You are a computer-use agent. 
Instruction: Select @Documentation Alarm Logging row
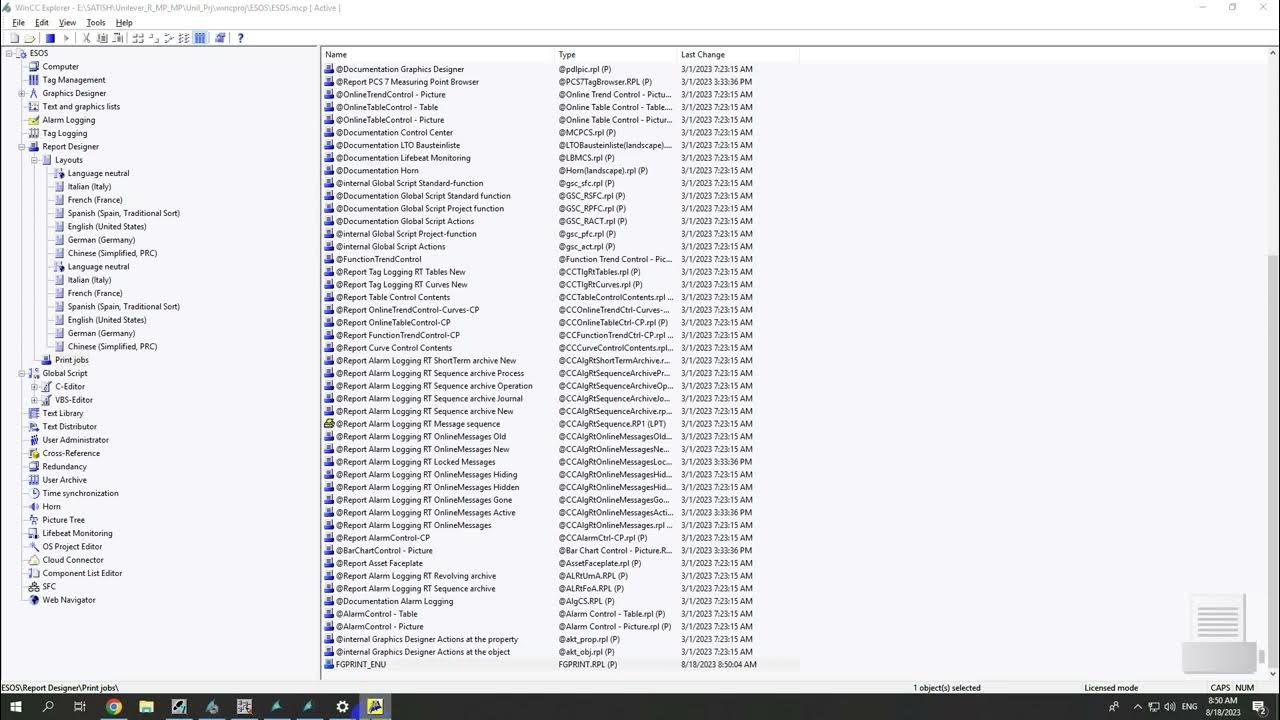[x=560, y=601]
